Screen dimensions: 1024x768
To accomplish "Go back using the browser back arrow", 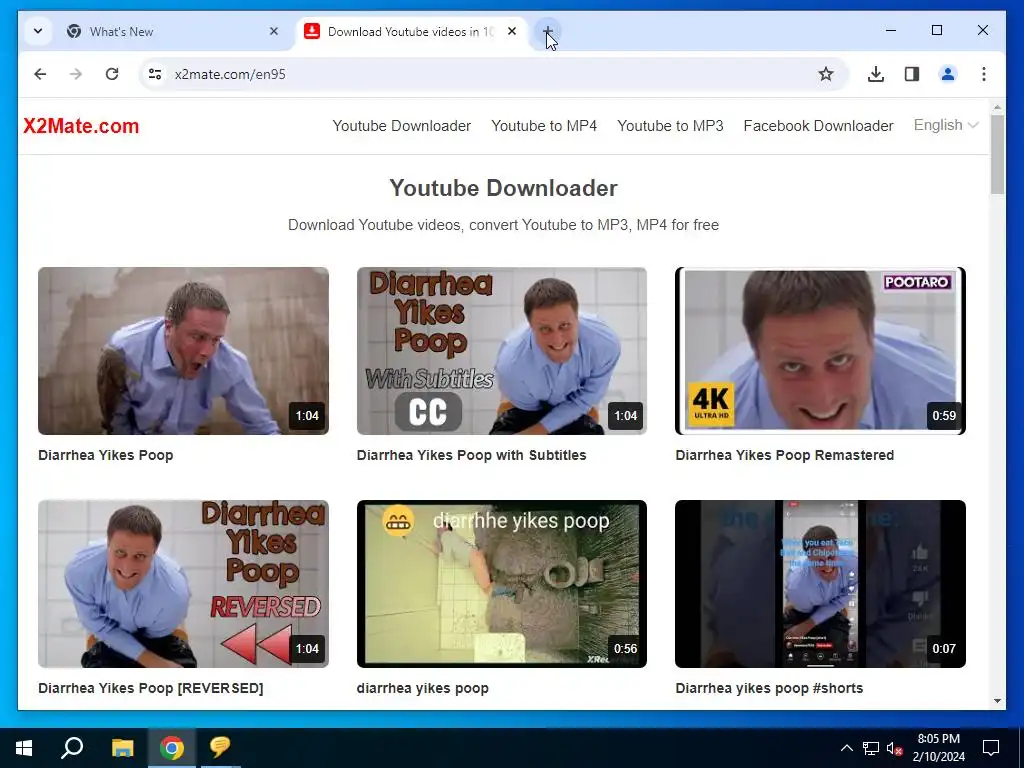I will click(40, 74).
